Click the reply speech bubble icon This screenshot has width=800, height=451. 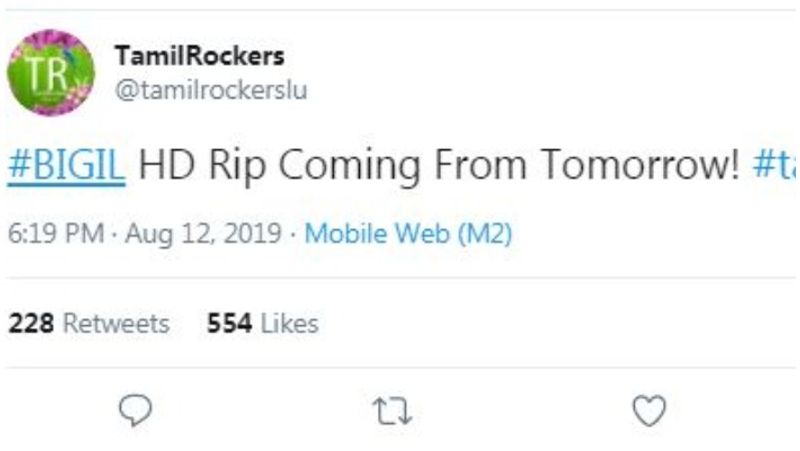pos(135,410)
